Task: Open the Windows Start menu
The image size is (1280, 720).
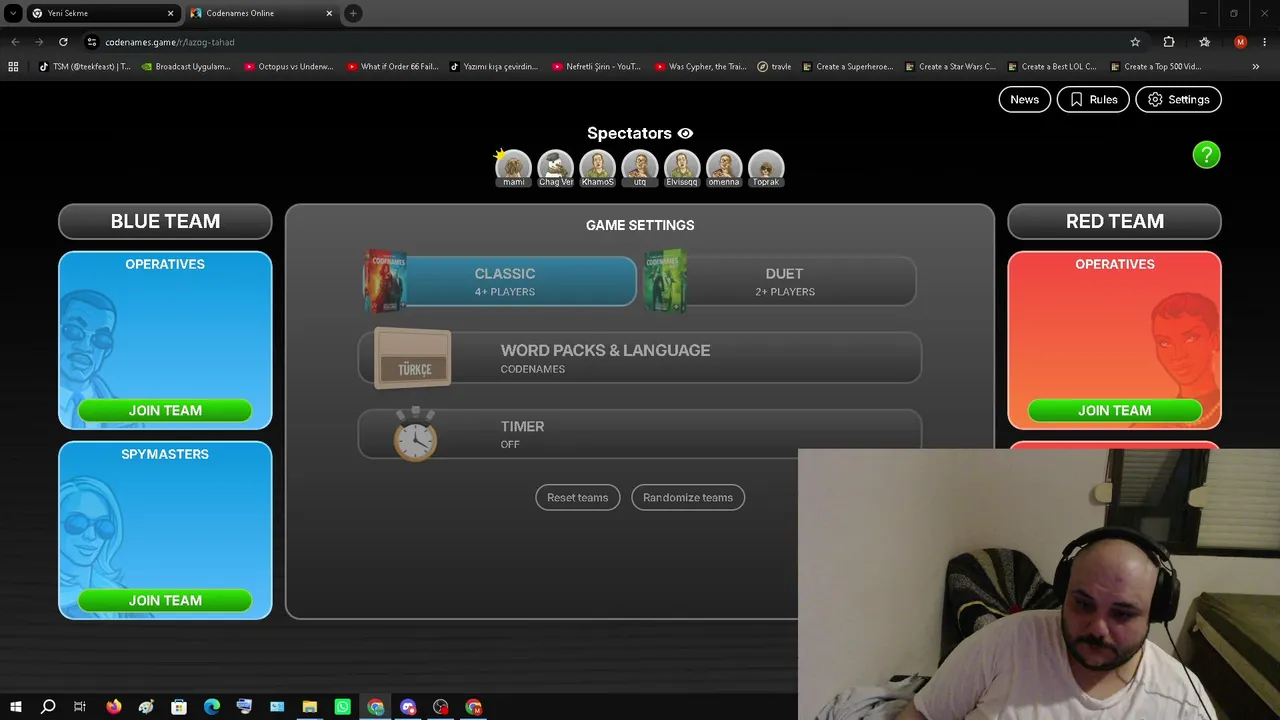Action: [16, 707]
